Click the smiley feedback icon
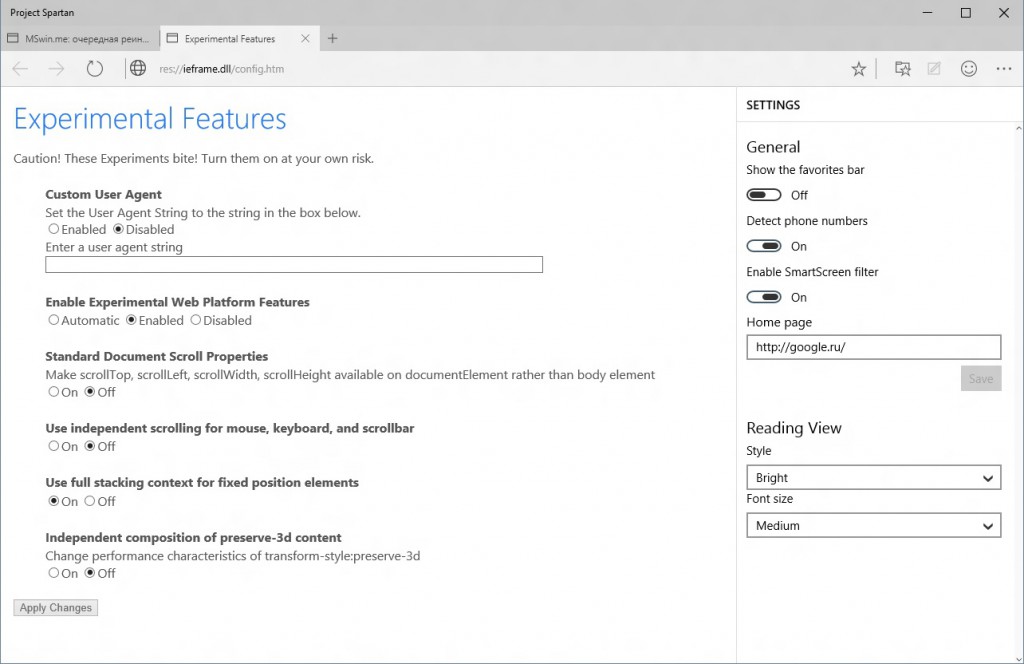Image resolution: width=1024 pixels, height=664 pixels. (x=968, y=69)
